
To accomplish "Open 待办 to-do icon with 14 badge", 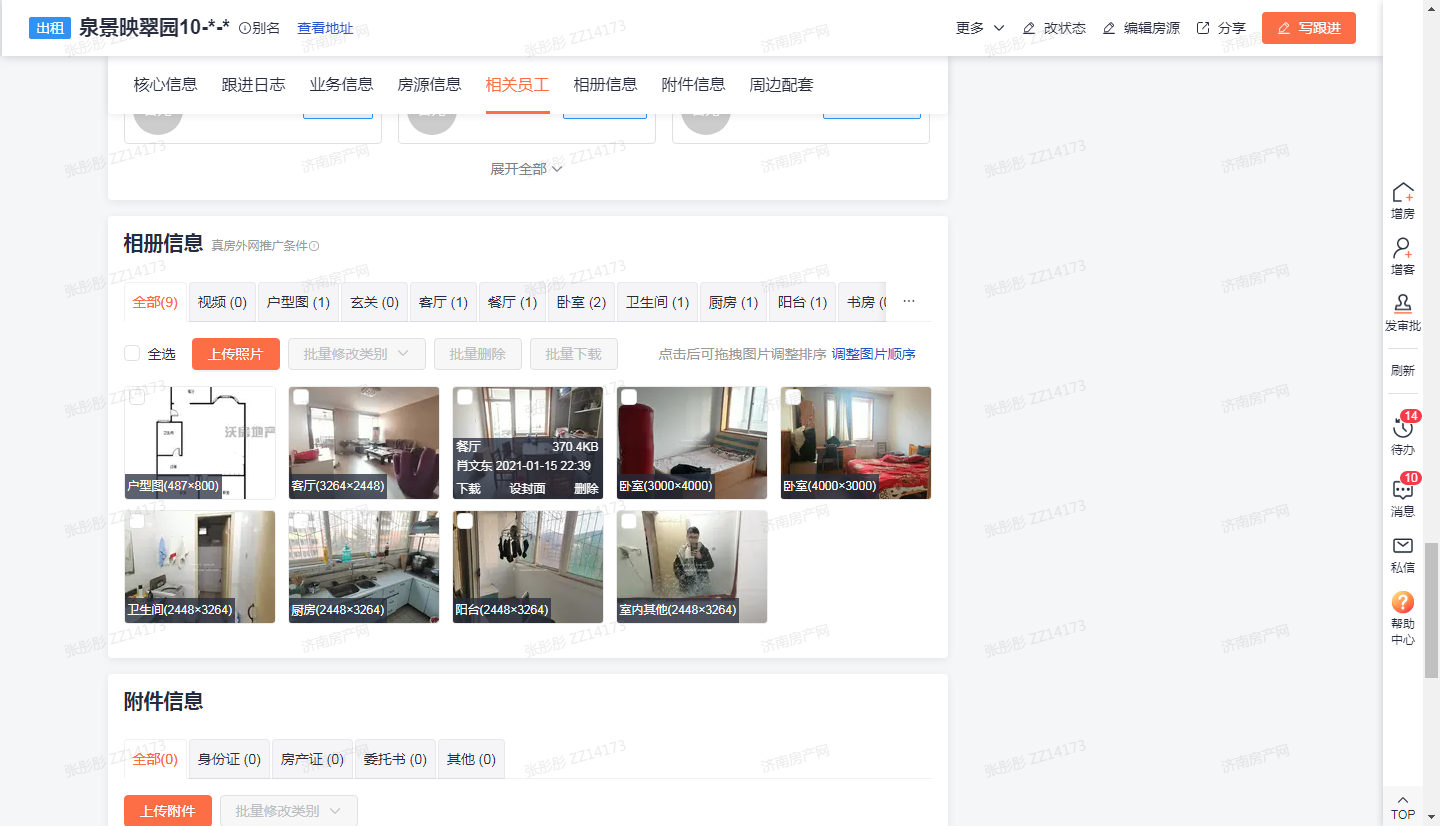I will [1403, 428].
